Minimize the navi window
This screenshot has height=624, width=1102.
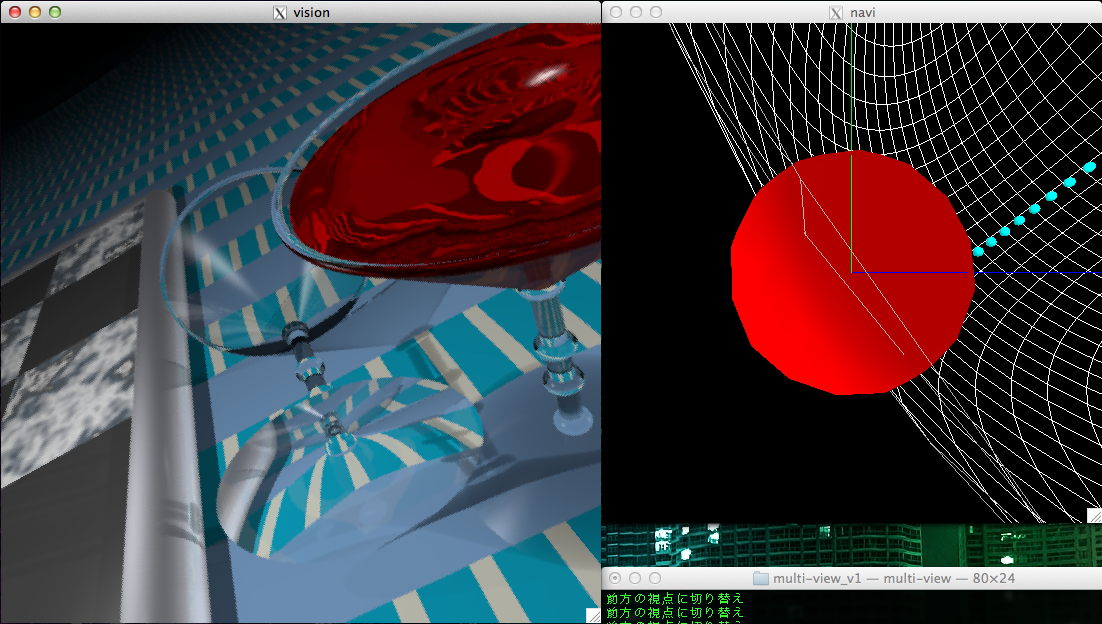pyautogui.click(x=635, y=12)
